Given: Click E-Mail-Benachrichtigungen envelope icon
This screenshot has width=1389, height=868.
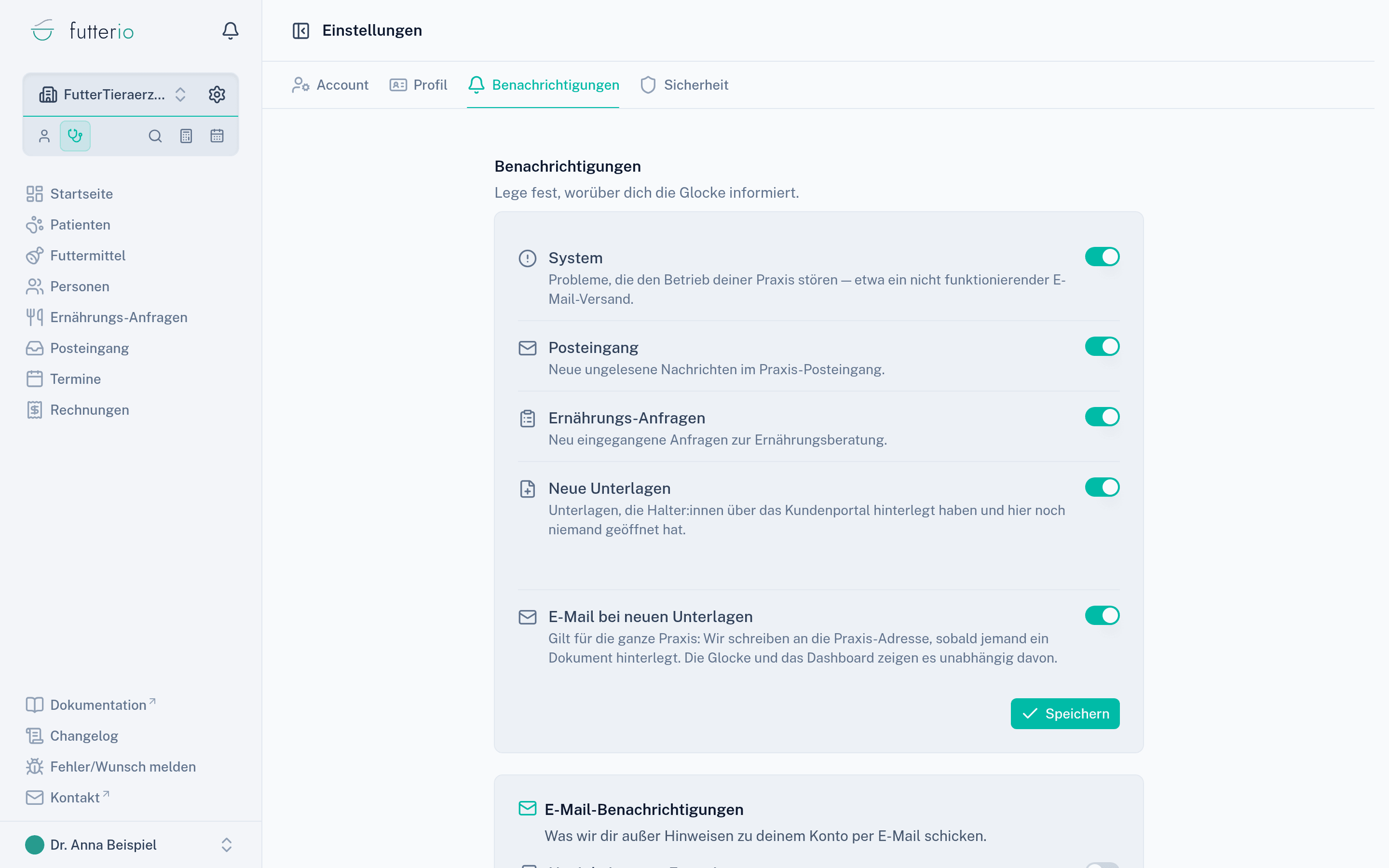Looking at the screenshot, I should (x=528, y=808).
